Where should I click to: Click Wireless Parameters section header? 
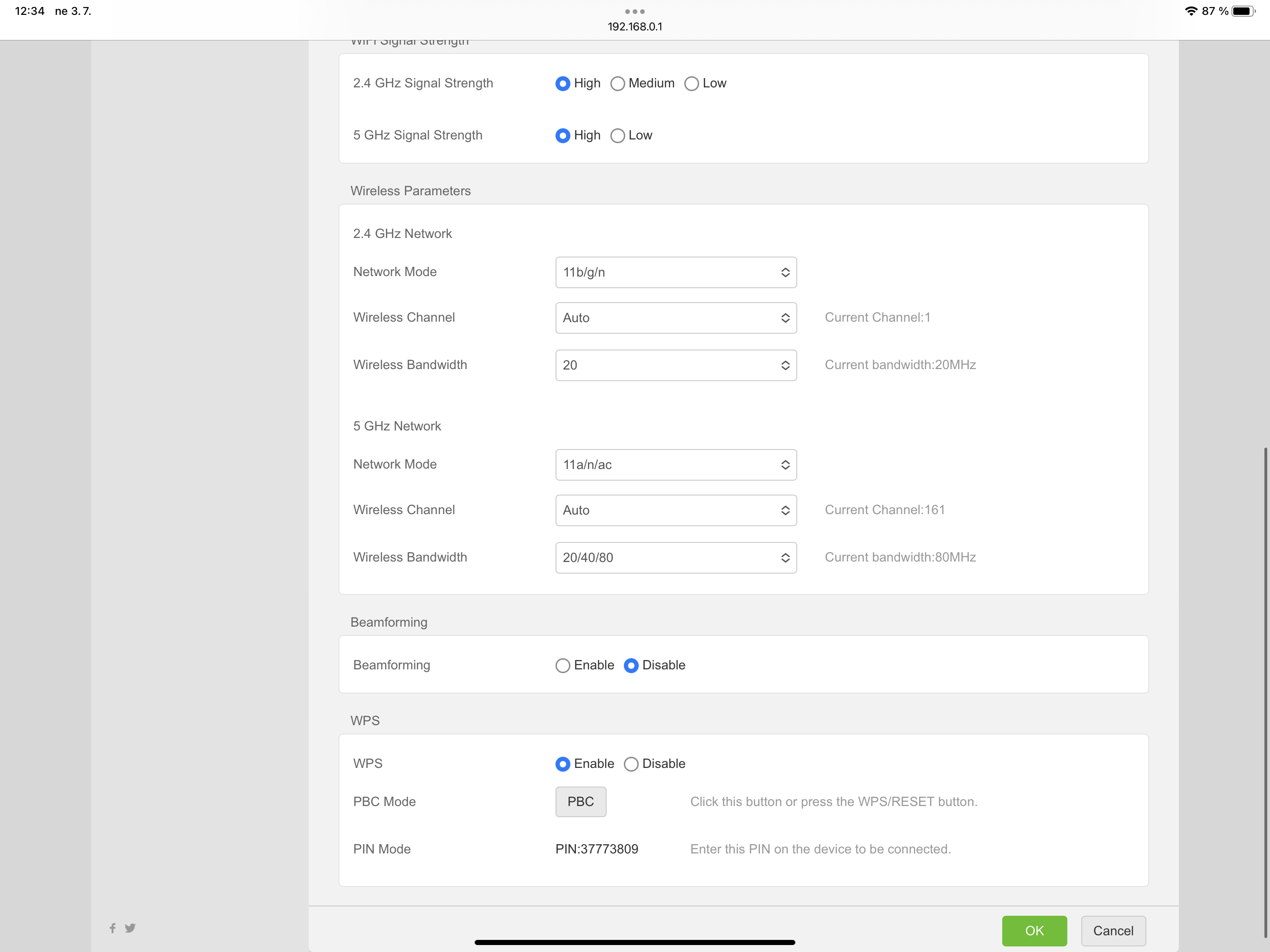[x=410, y=190]
